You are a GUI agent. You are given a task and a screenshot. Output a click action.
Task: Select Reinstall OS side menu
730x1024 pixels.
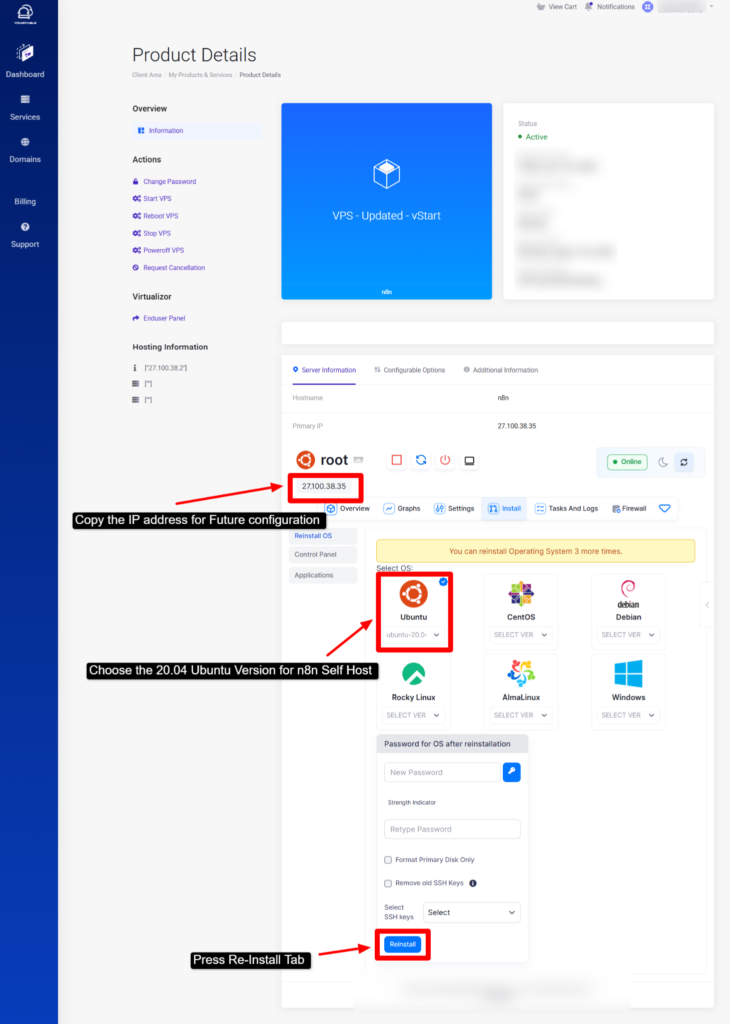[323, 536]
